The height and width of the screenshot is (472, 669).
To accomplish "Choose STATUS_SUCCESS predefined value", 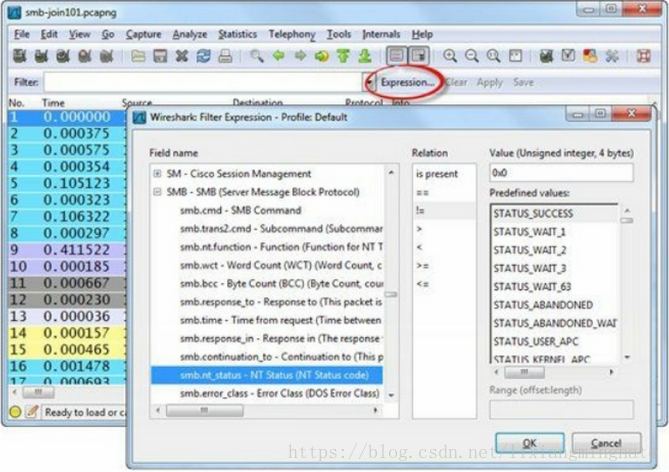I will coord(554,213).
